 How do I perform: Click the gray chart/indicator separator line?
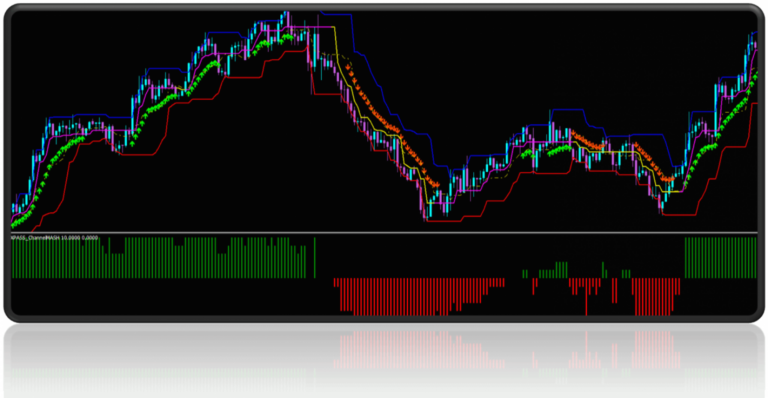coord(384,233)
